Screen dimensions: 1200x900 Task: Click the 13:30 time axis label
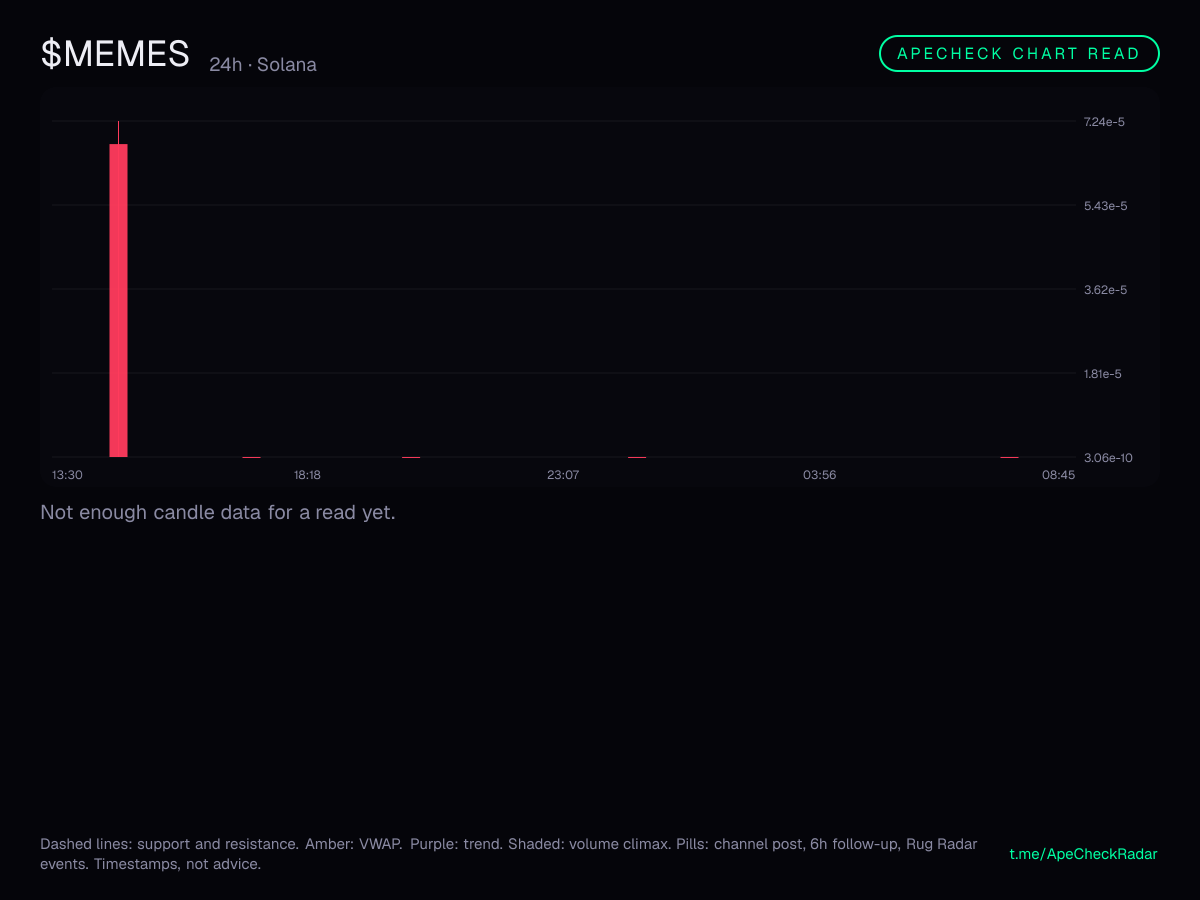coord(67,475)
